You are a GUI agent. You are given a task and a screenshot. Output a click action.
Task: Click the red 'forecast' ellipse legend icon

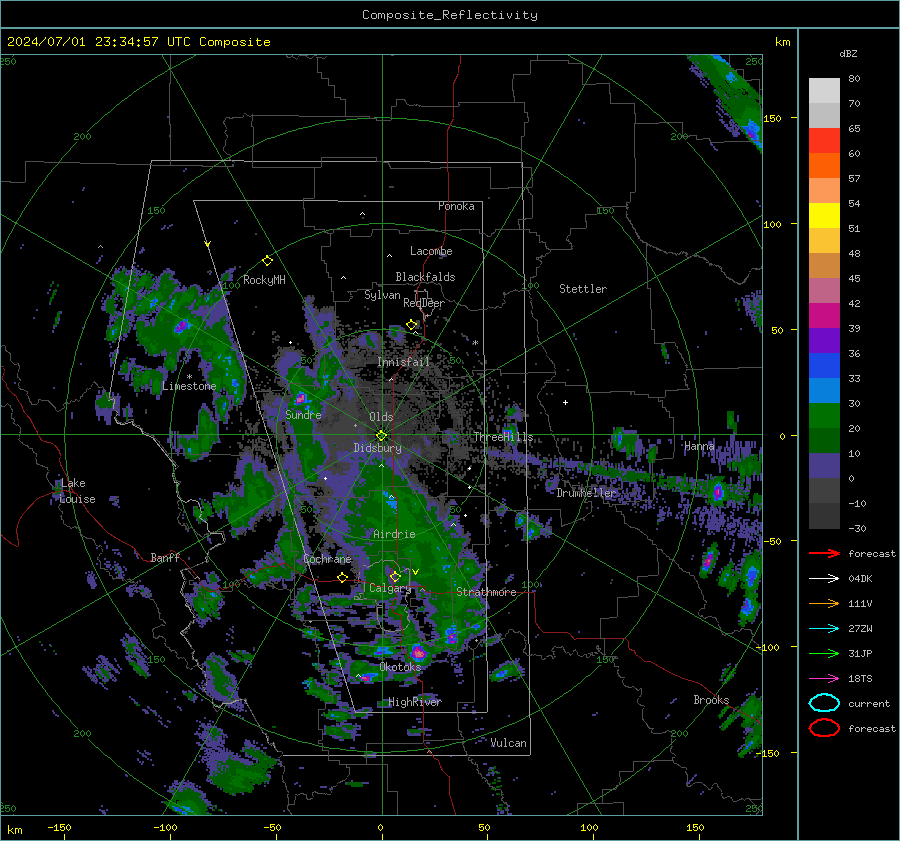[824, 728]
